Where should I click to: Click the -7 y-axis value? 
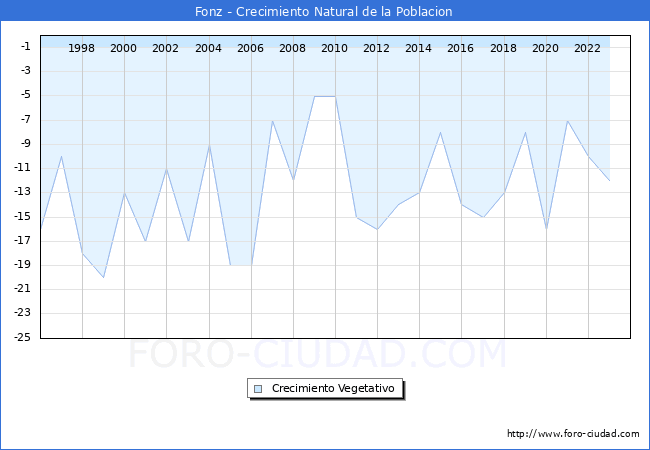(26, 120)
